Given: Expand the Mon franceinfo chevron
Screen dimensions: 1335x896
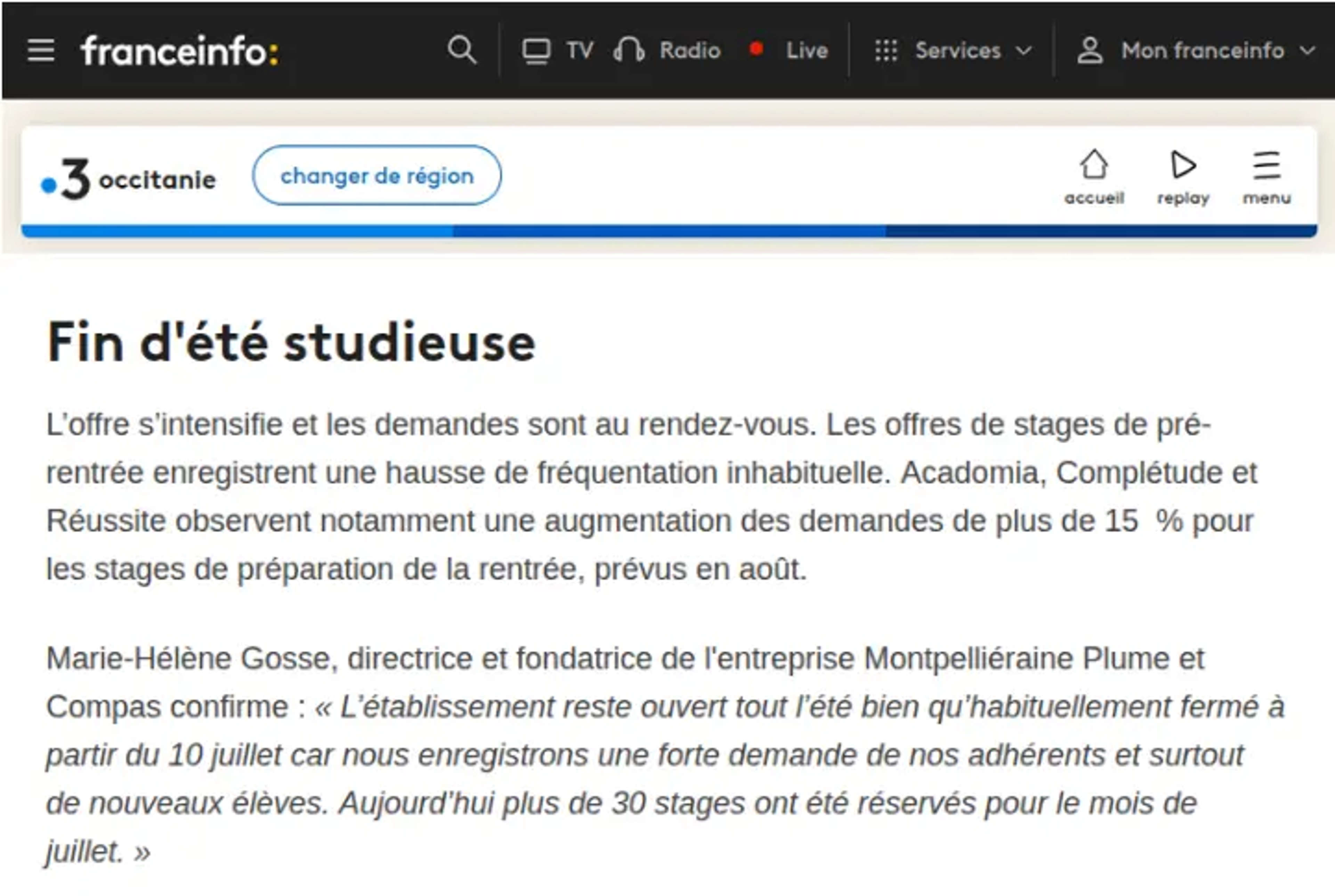Looking at the screenshot, I should [x=1308, y=51].
